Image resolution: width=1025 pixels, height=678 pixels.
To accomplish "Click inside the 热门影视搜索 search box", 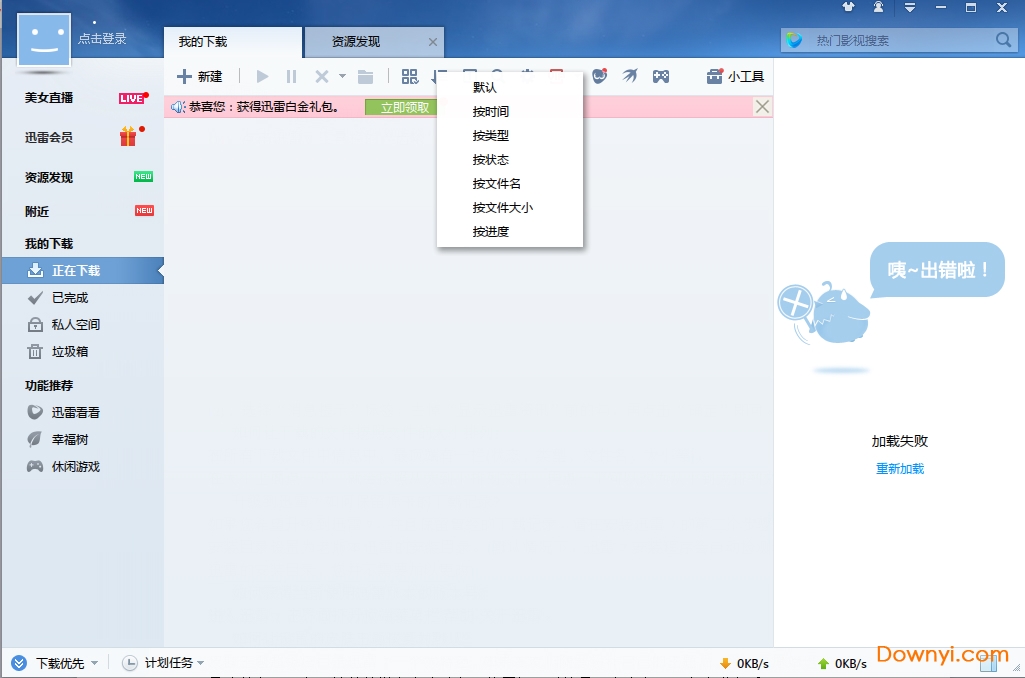I will coord(890,40).
